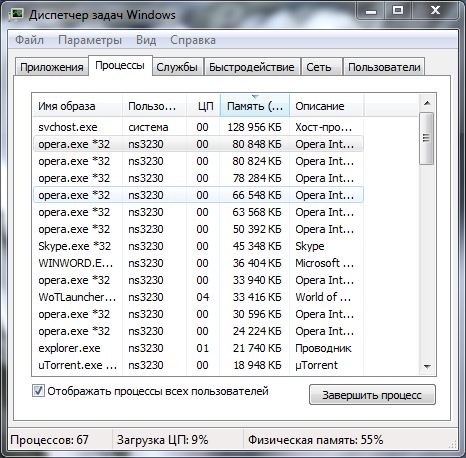Select the explorer.exe process row
The image size is (466, 458).
(x=198, y=348)
